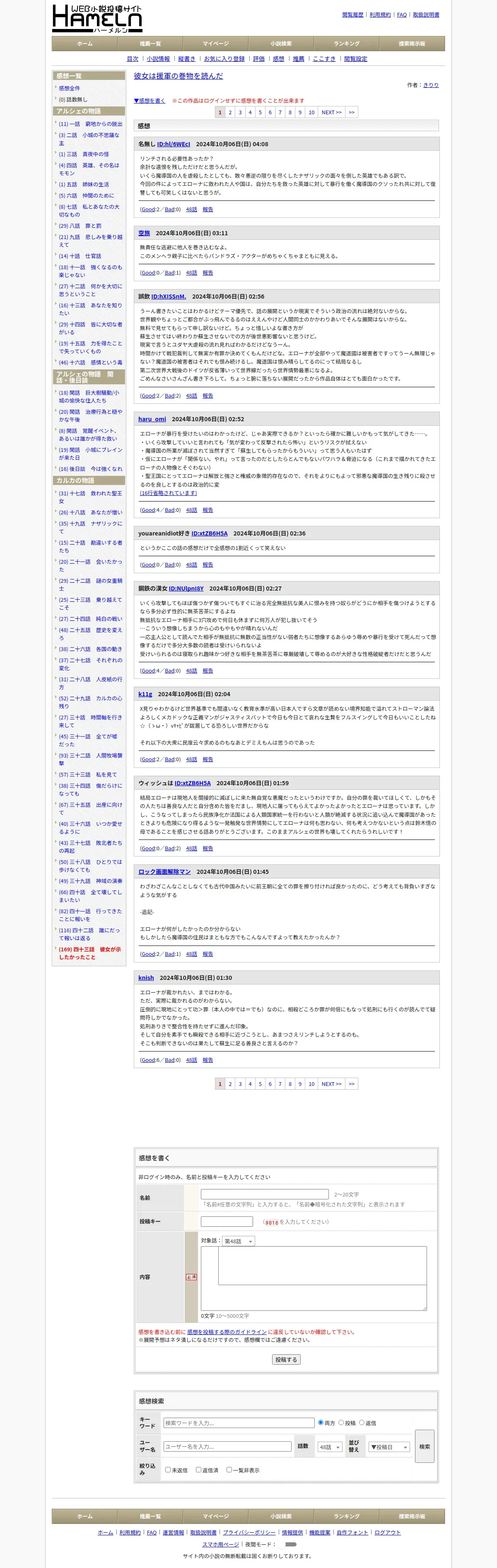Click the 名前 input field
This screenshot has height=1568, width=497.
point(265,1194)
